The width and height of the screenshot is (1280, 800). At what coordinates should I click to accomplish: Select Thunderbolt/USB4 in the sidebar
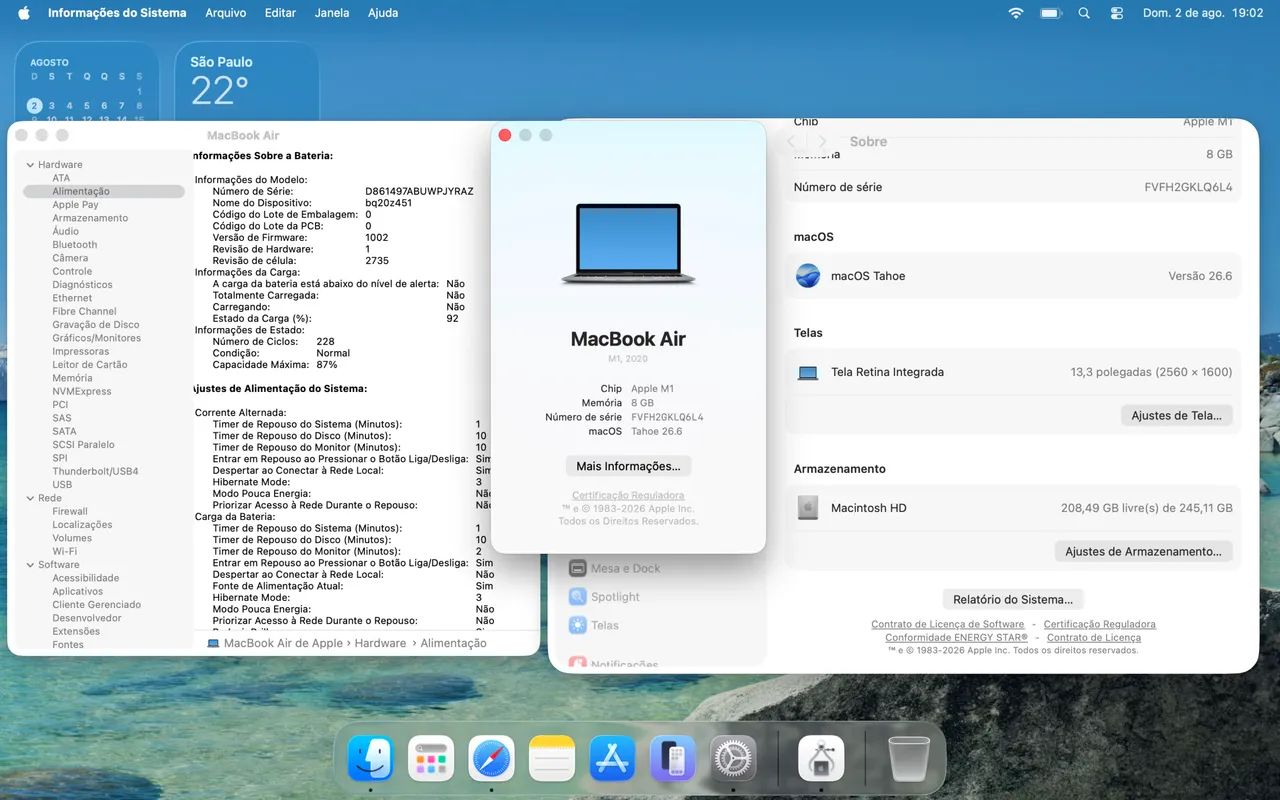[x=95, y=471]
